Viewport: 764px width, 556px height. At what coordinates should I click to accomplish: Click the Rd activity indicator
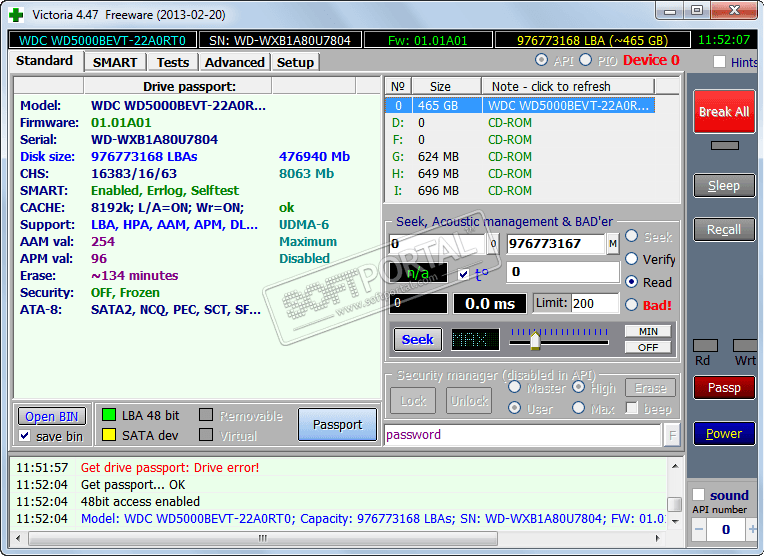tap(705, 346)
